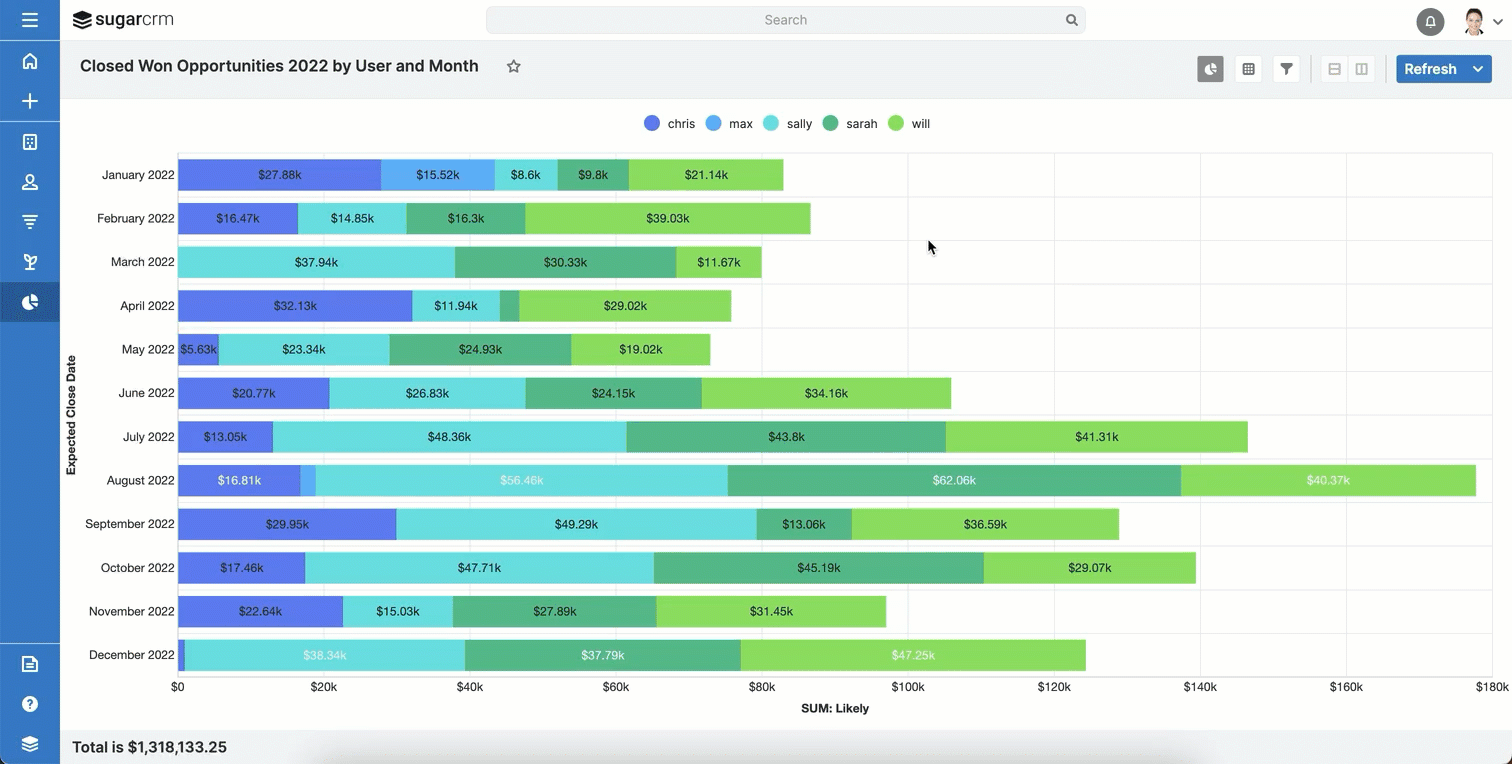Open the Contacts person icon in sidebar
This screenshot has width=1512, height=764.
pyautogui.click(x=30, y=182)
